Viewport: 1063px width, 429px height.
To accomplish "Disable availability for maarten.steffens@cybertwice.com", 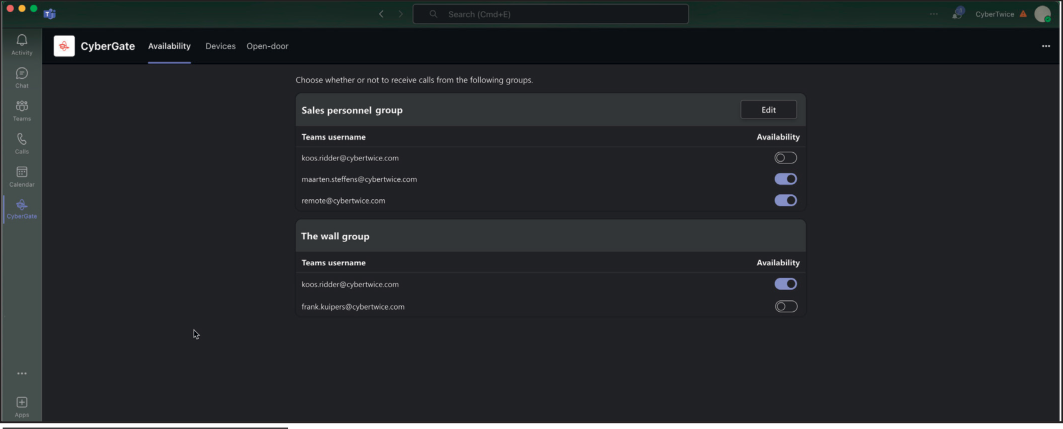I will [785, 179].
